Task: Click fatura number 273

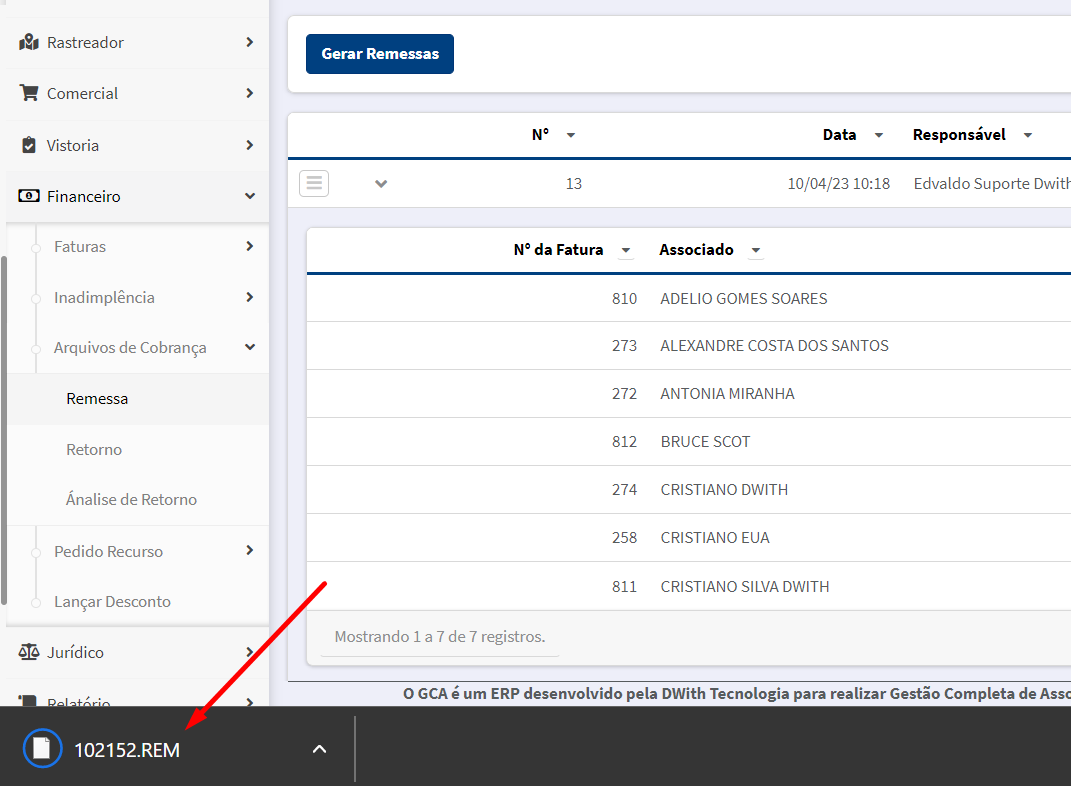Action: [624, 346]
